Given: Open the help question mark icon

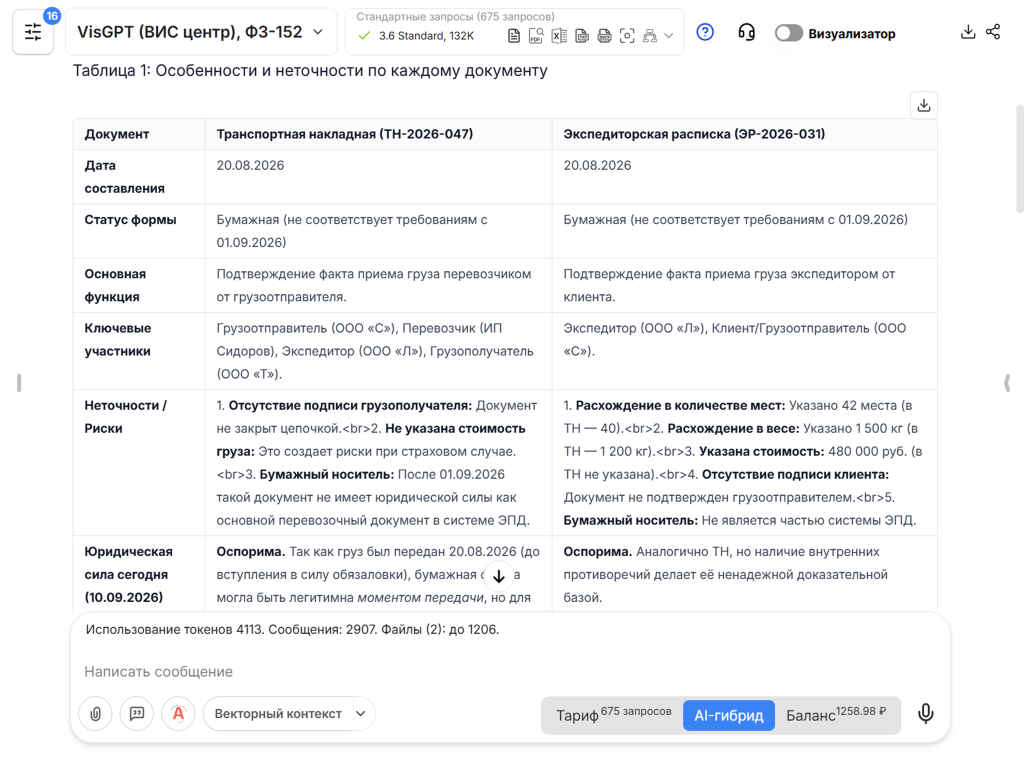Looking at the screenshot, I should point(705,32).
